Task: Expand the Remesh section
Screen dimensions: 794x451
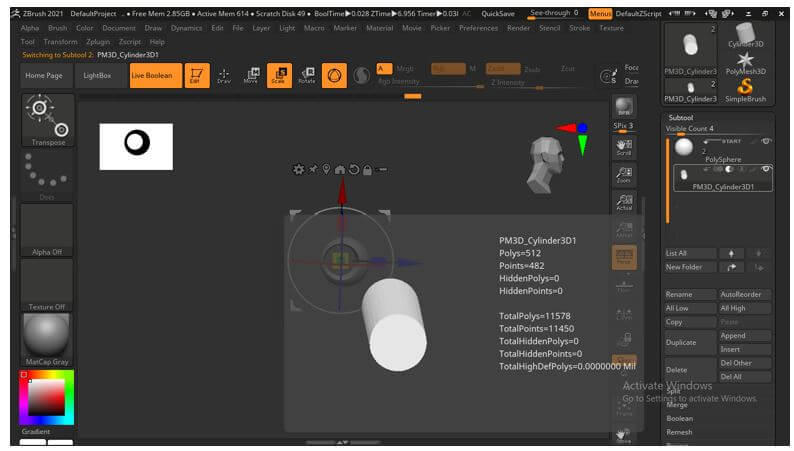Action: point(679,432)
